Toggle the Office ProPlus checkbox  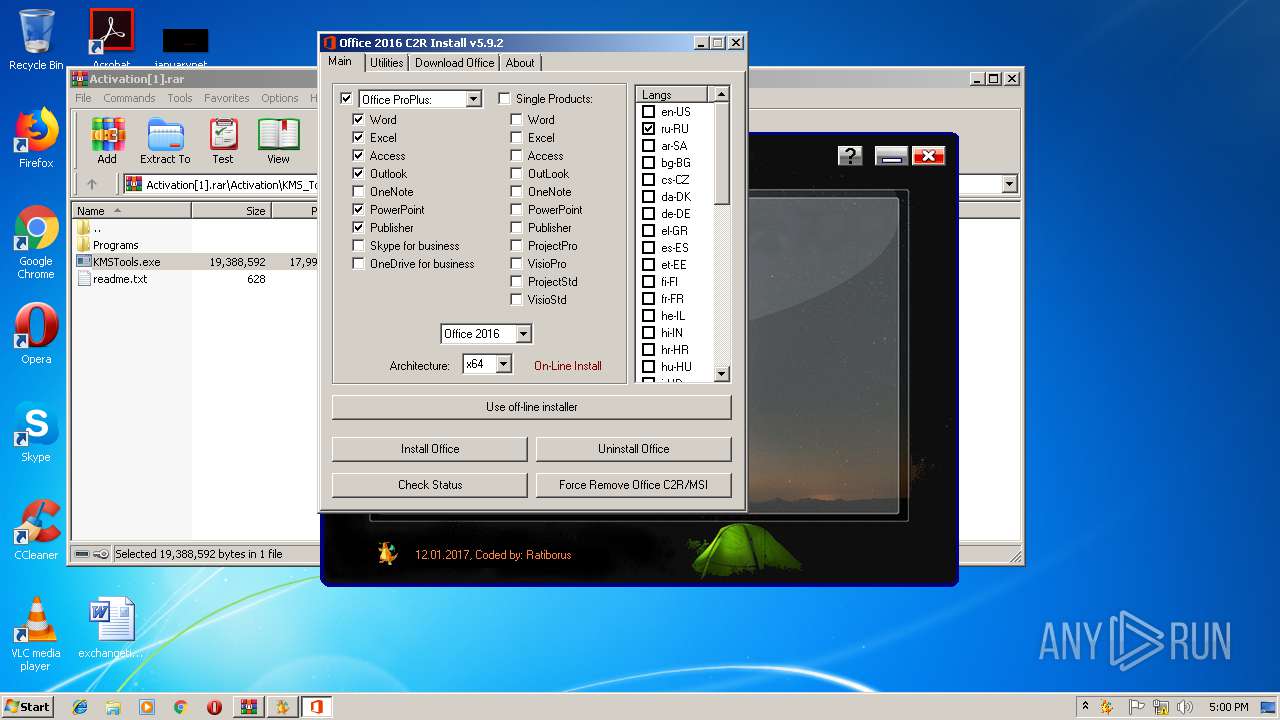(346, 99)
